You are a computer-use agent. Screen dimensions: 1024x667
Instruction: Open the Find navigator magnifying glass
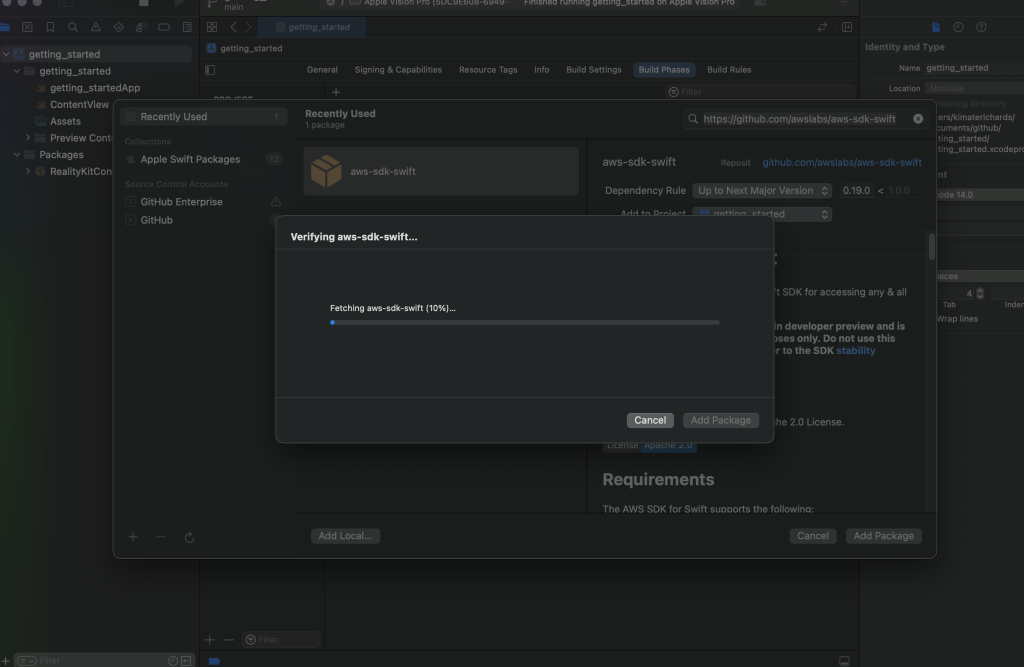pos(73,27)
